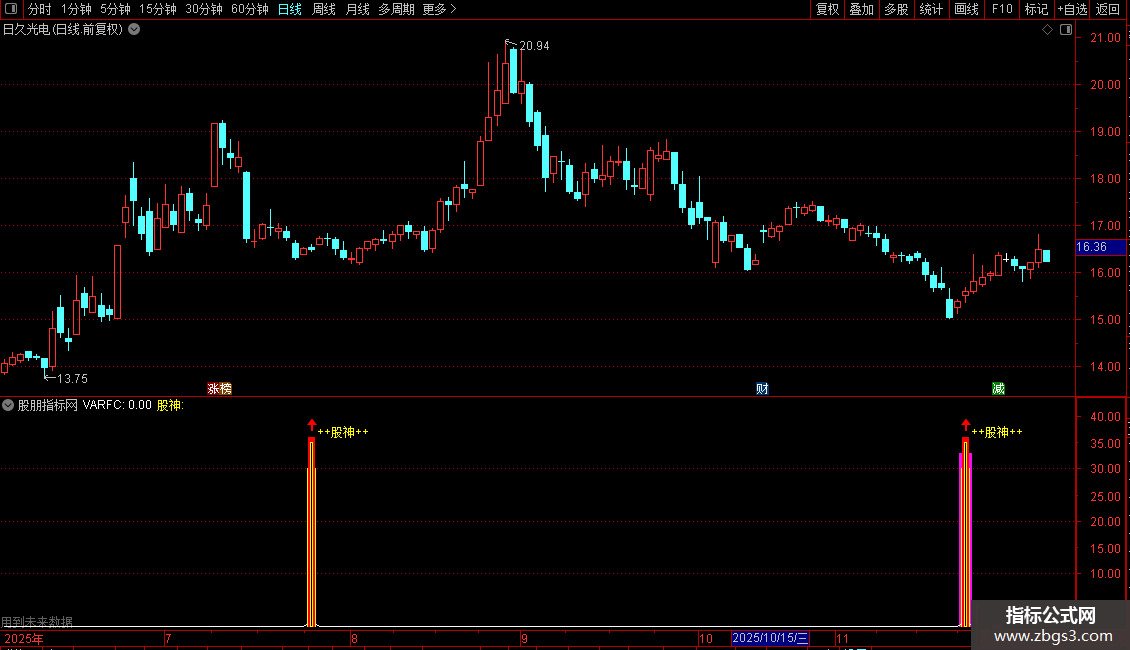1130x650 pixels.
Task: Click the second red signal arrow
Action: (x=966, y=424)
